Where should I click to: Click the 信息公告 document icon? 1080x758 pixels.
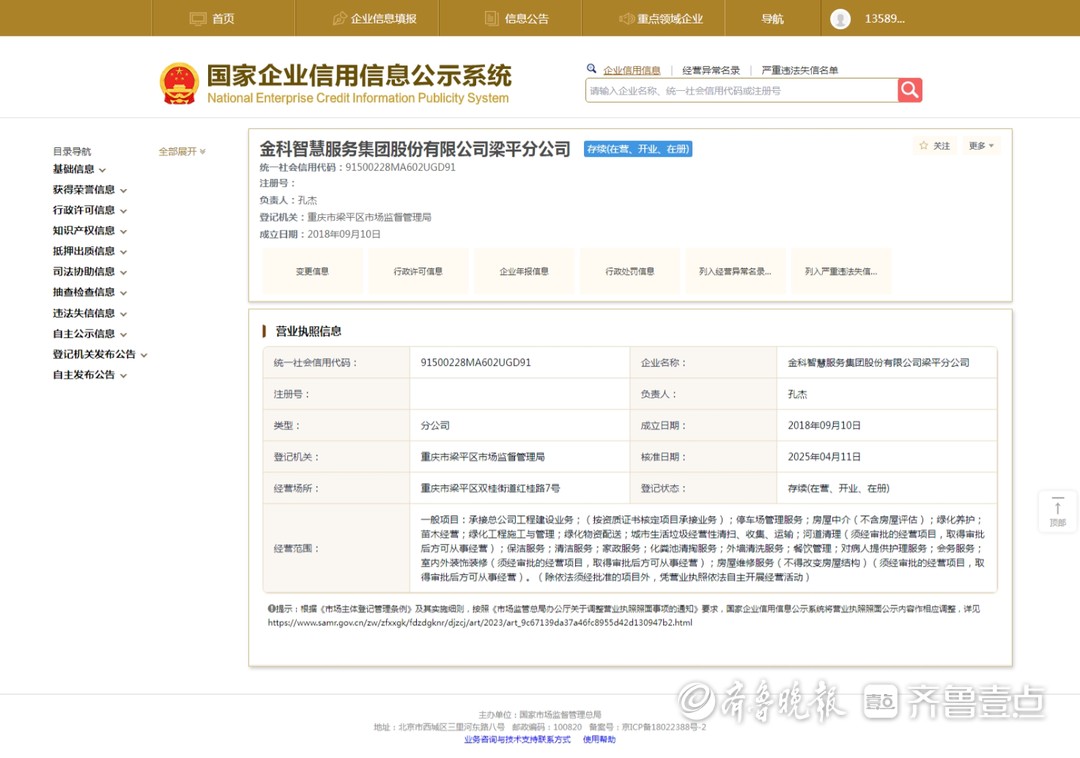point(492,19)
